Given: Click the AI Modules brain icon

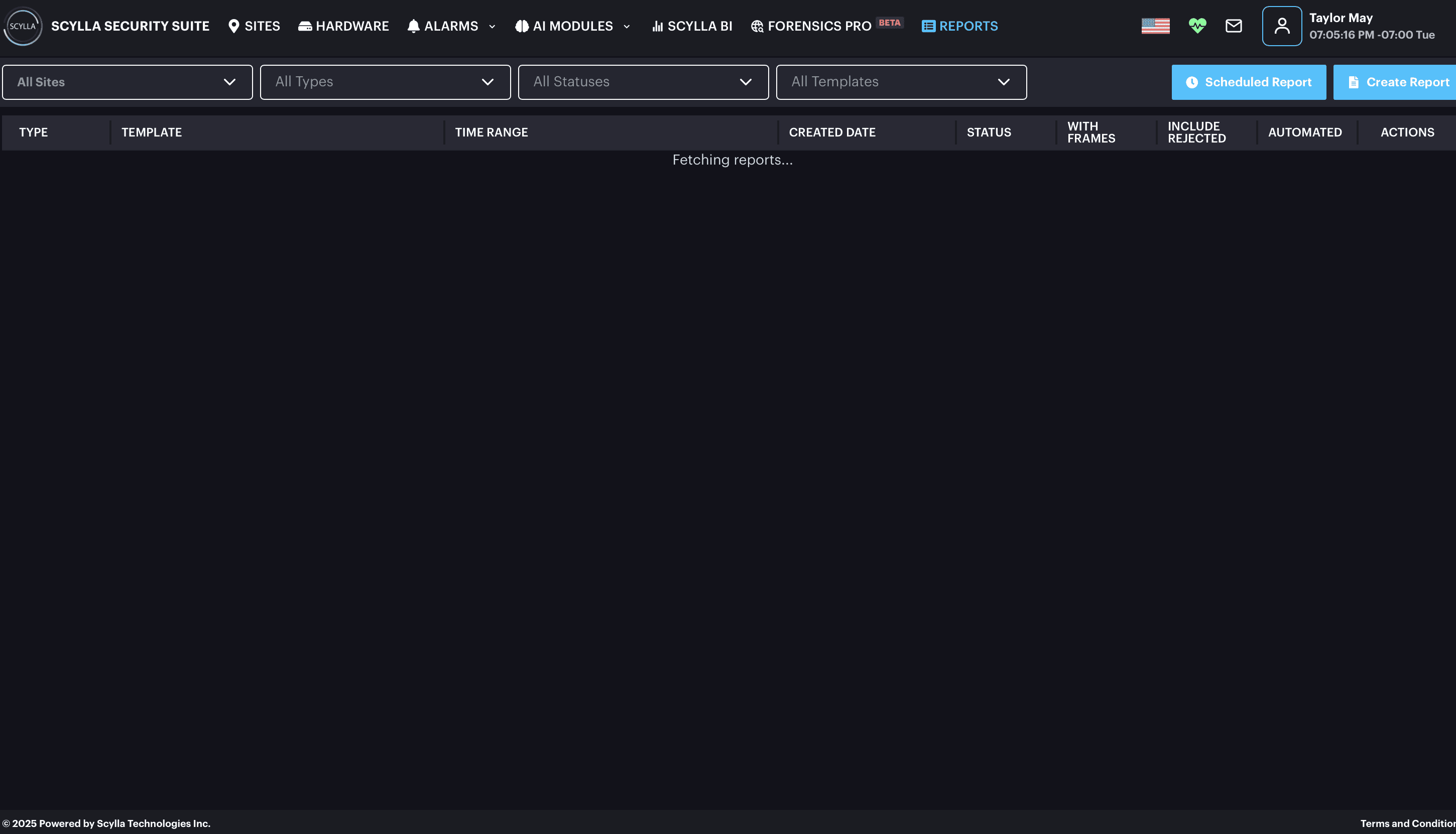Looking at the screenshot, I should point(522,26).
